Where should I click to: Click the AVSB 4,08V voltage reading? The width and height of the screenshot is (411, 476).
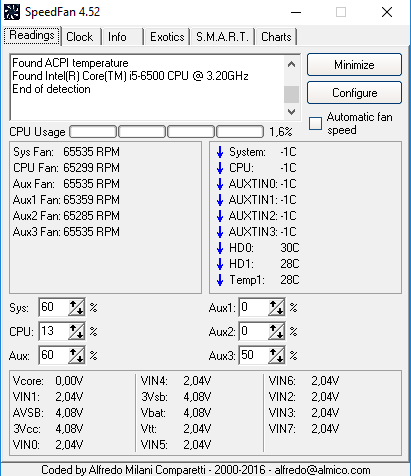click(48, 413)
